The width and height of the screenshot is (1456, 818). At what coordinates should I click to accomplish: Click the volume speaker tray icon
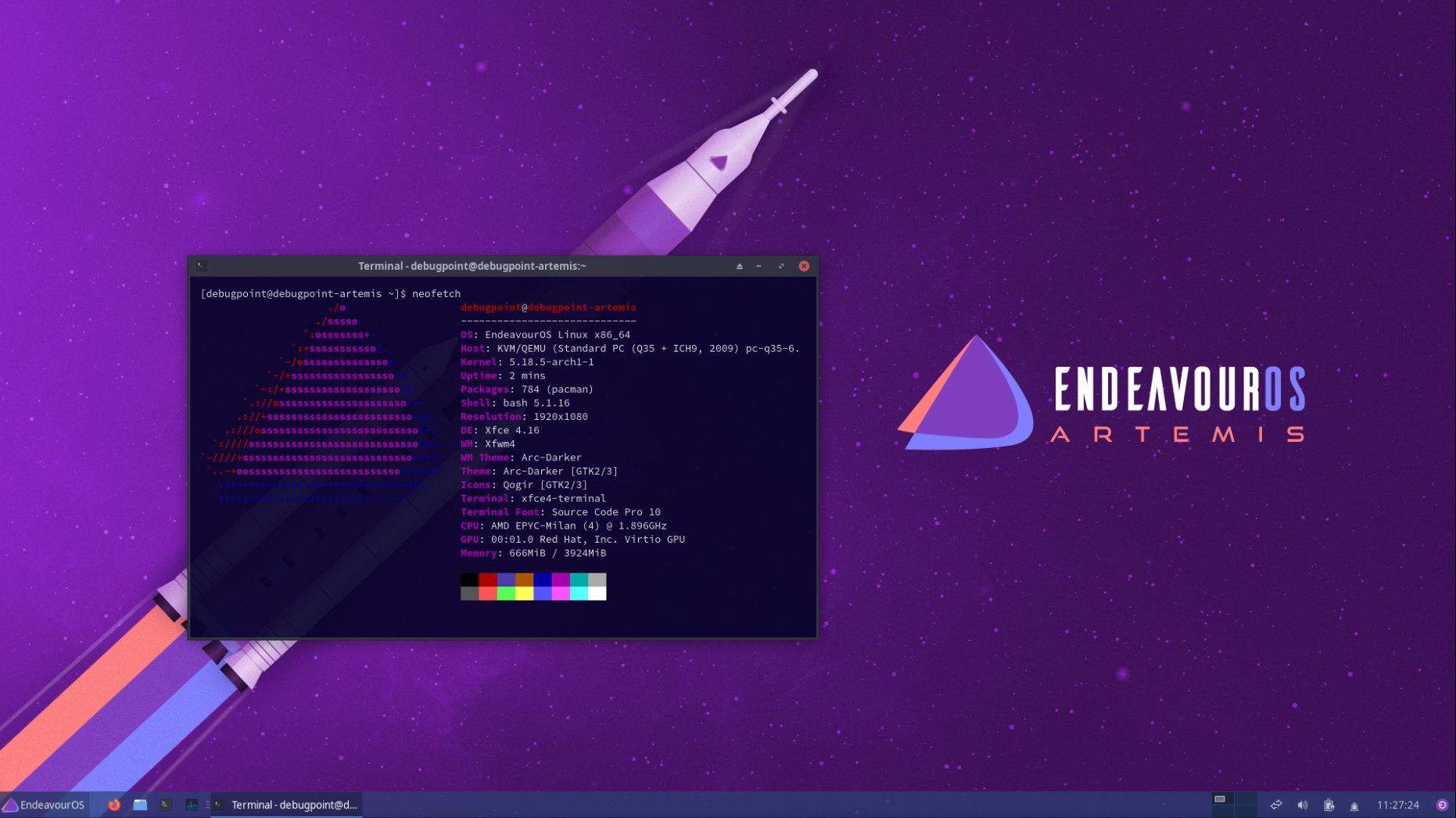tap(1302, 805)
